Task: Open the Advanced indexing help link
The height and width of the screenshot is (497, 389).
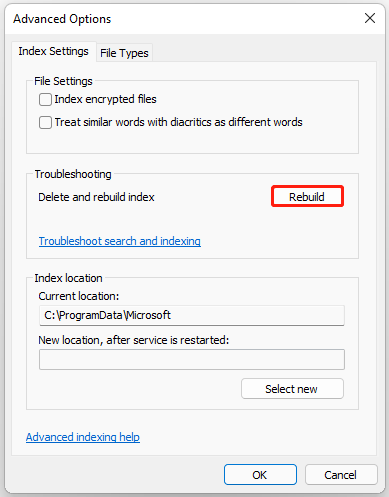Action: click(83, 437)
